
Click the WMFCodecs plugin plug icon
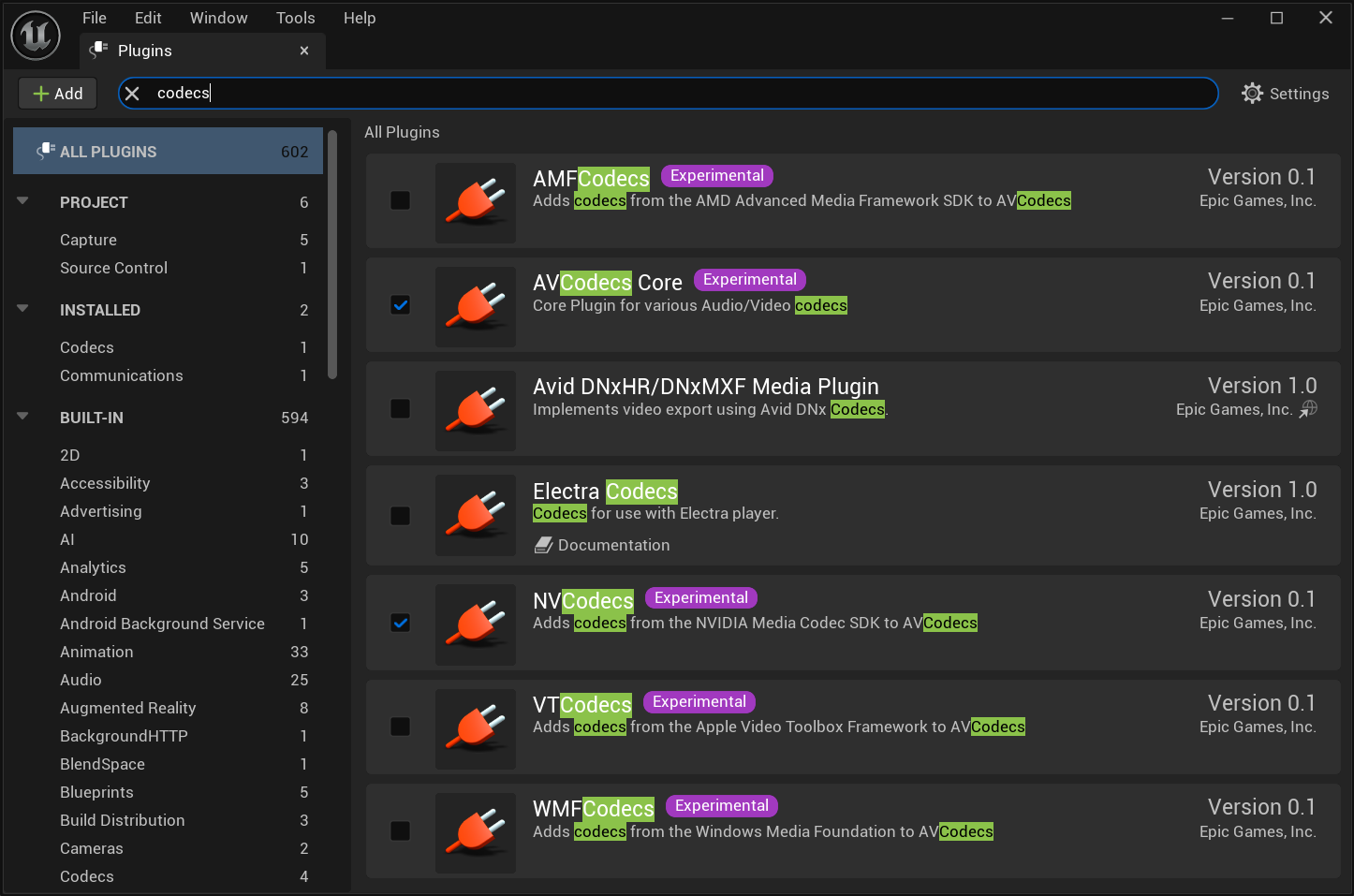click(x=476, y=833)
